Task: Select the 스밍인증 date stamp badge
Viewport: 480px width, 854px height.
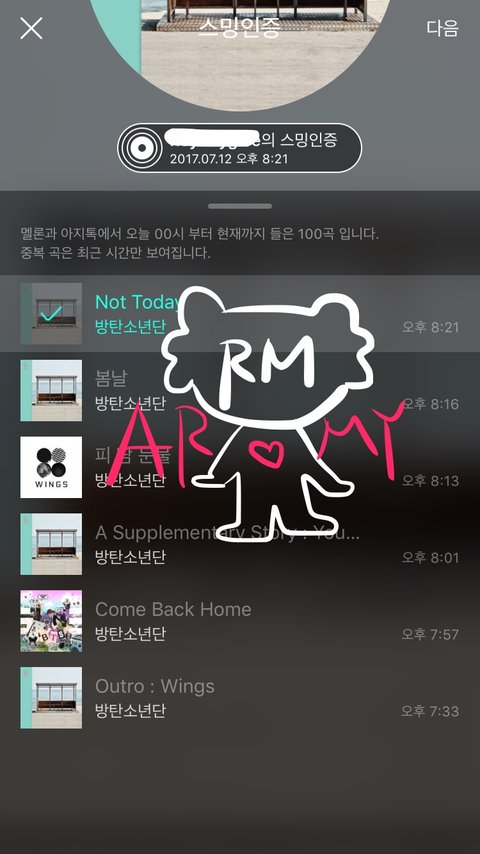Action: [239, 148]
